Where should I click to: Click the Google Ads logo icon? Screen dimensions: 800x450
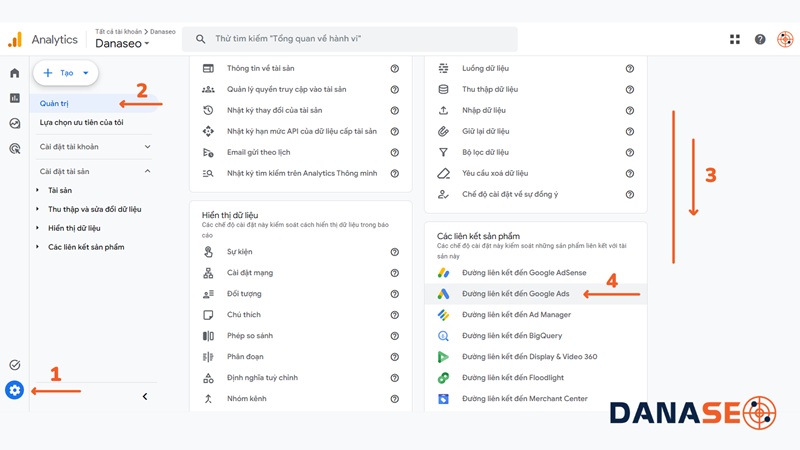coord(443,294)
